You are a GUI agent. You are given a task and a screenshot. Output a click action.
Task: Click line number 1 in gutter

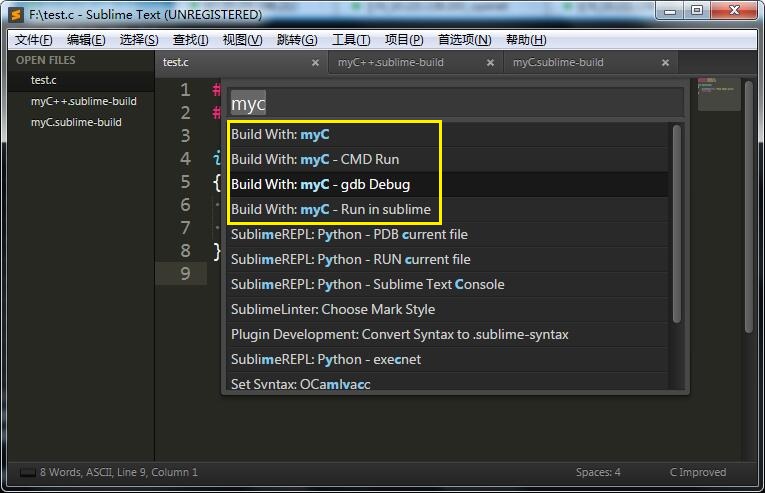click(185, 90)
